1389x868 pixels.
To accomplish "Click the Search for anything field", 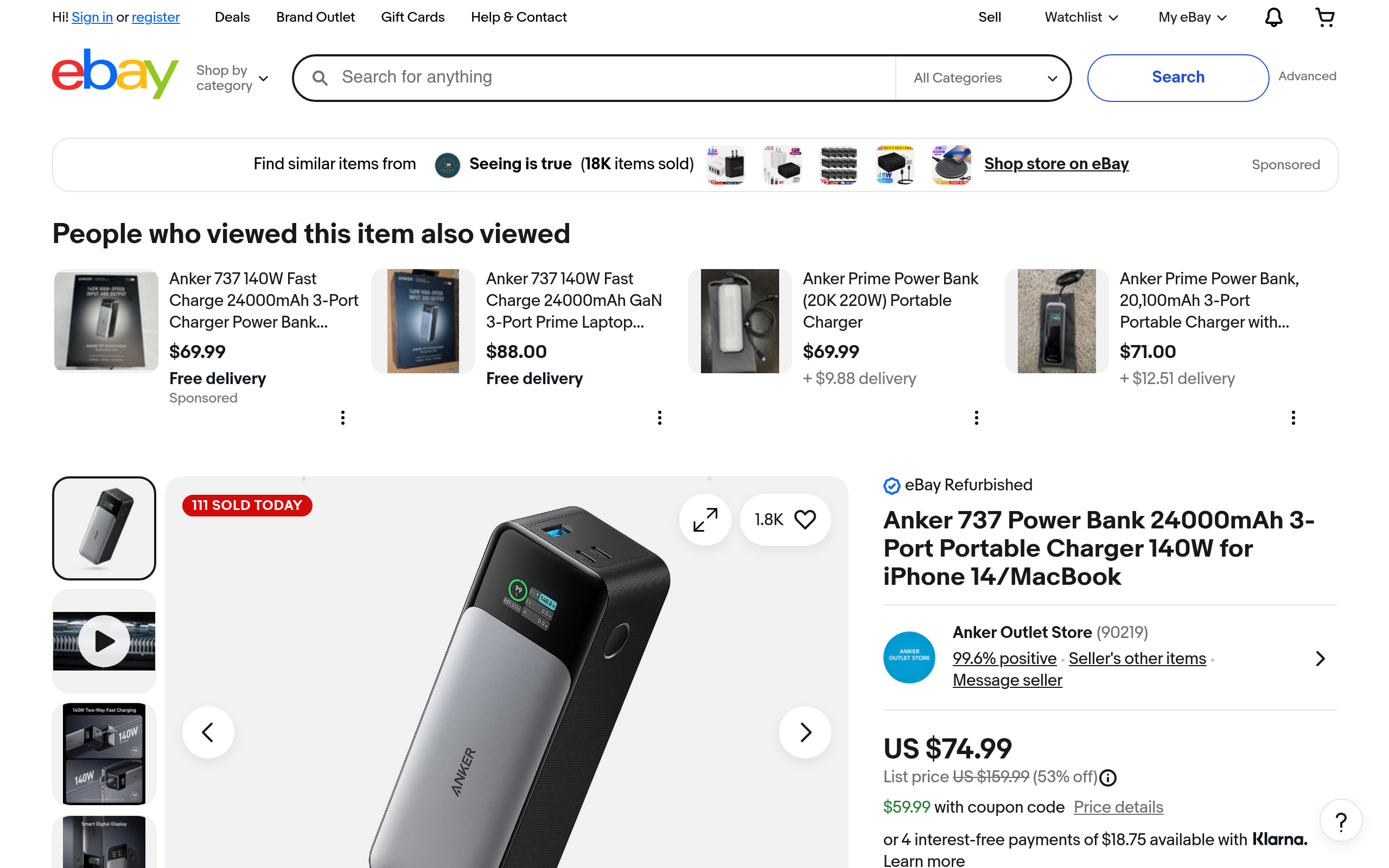I will click(x=614, y=78).
